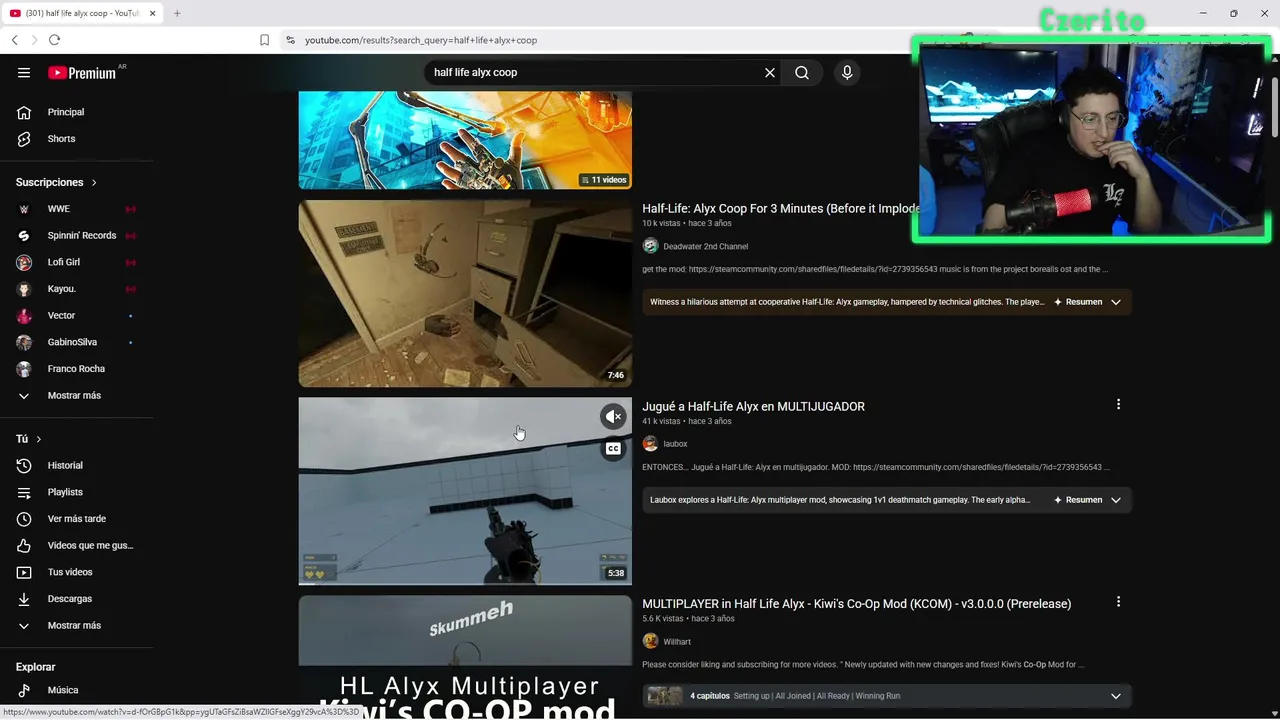1280x720 pixels.
Task: Open the Kiwi's Co-Op Mod video title
Action: [856, 604]
